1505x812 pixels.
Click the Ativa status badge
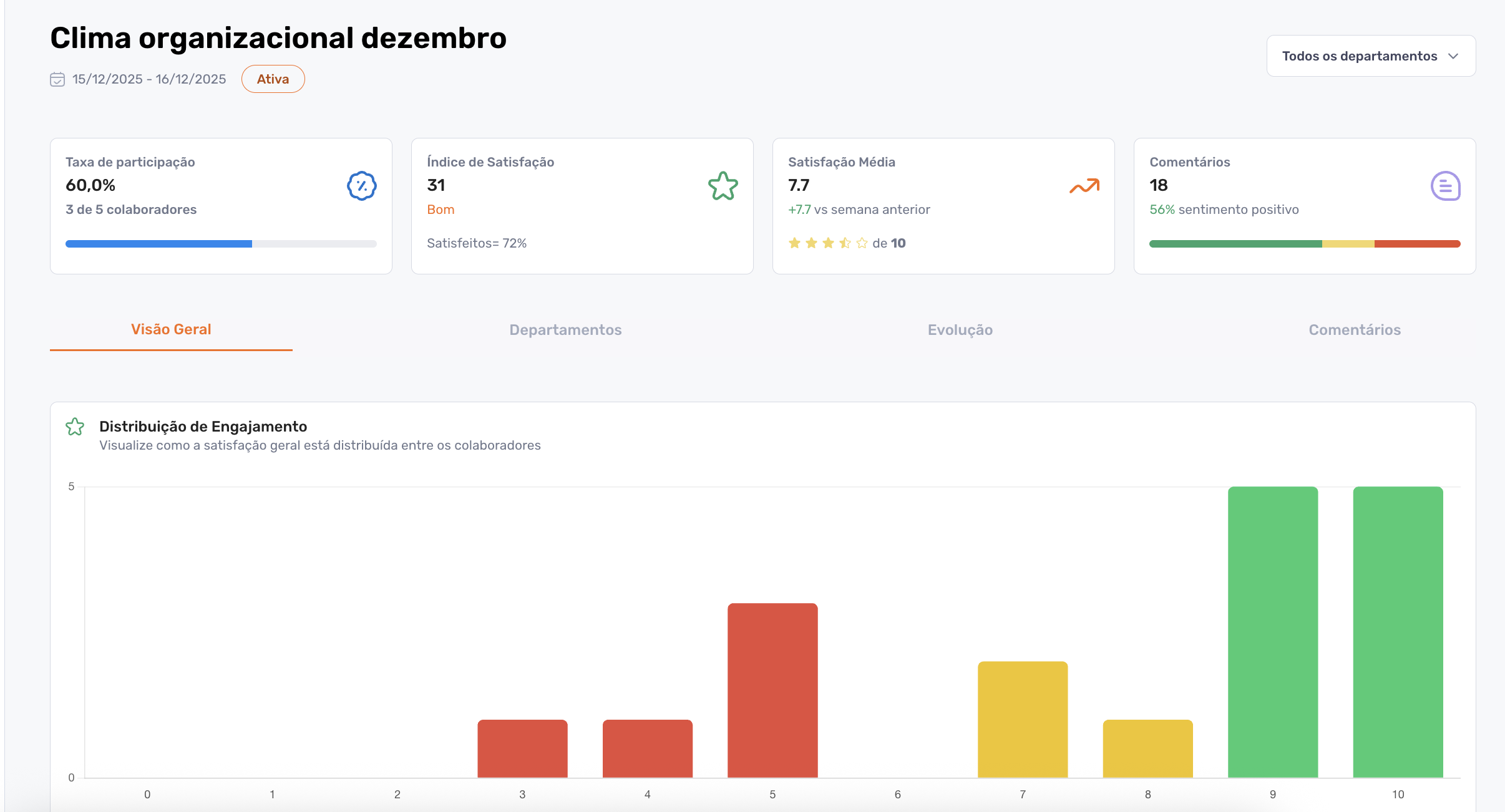coord(273,79)
